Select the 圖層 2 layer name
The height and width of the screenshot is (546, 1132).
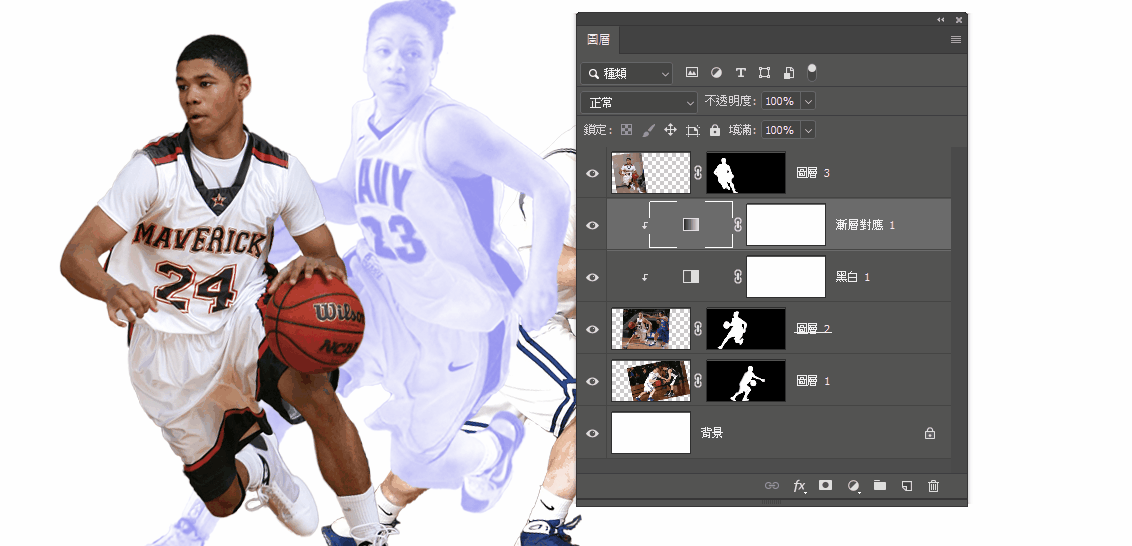813,329
